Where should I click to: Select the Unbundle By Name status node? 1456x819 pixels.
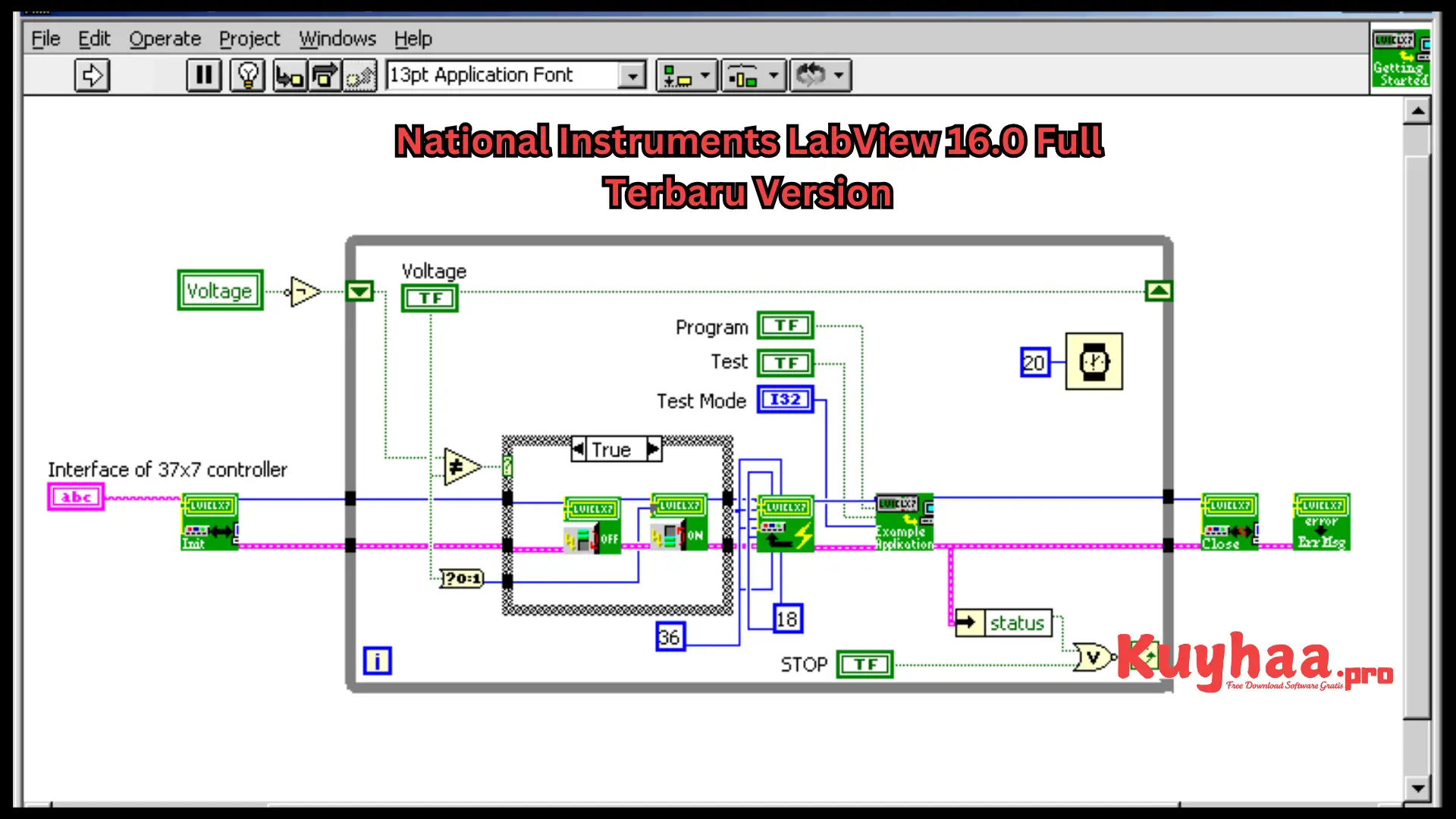point(1004,623)
